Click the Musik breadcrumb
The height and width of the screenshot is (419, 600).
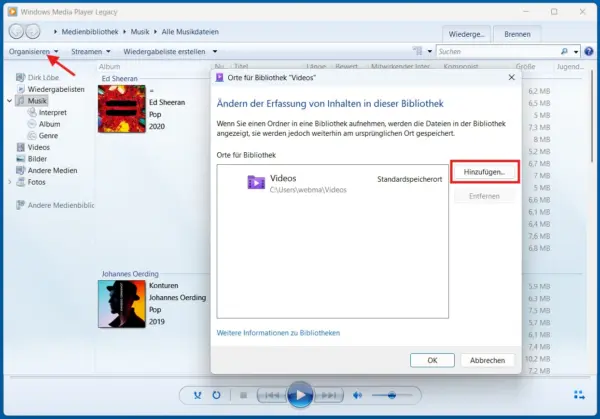[140, 32]
